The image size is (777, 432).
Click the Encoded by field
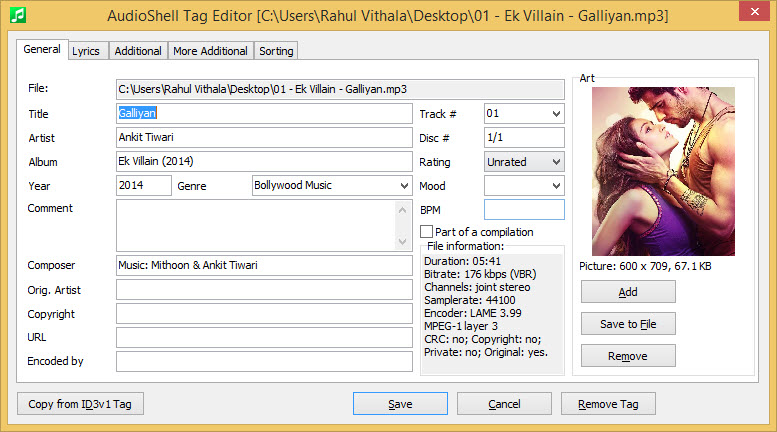[x=264, y=361]
